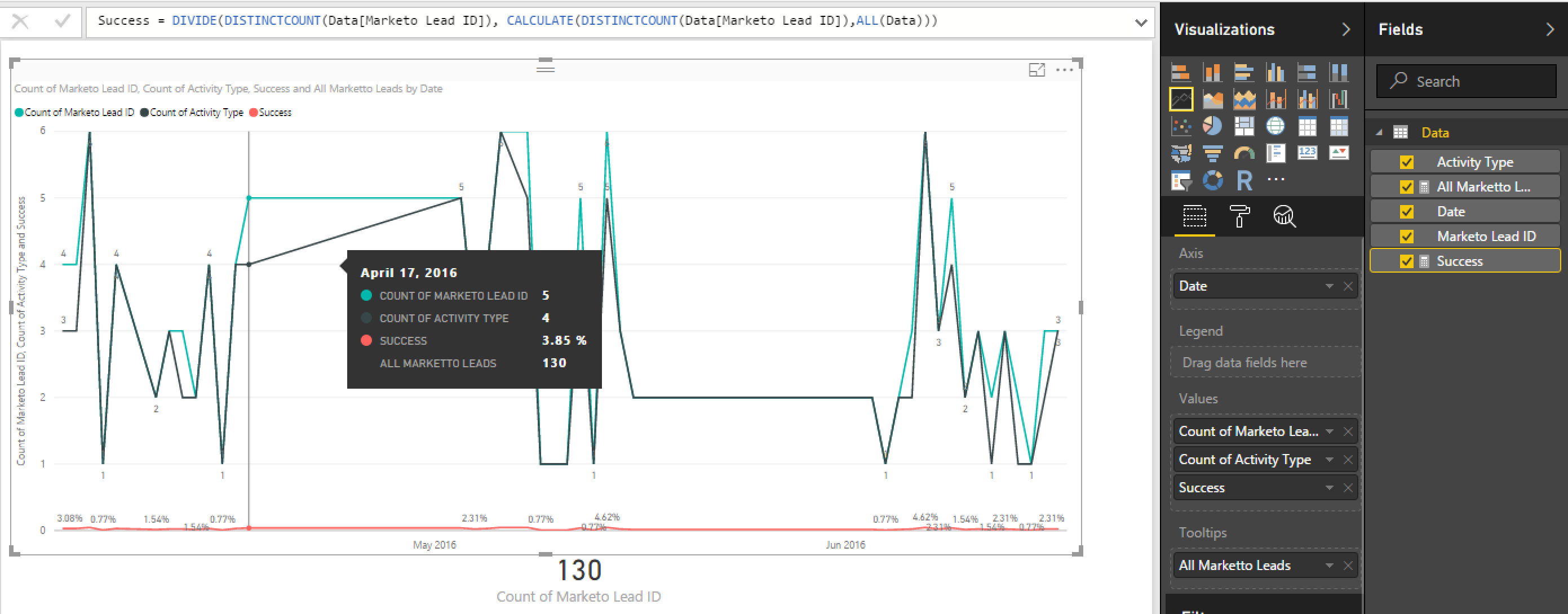
Task: Select the stacked bar chart visualization
Action: click(1181, 73)
